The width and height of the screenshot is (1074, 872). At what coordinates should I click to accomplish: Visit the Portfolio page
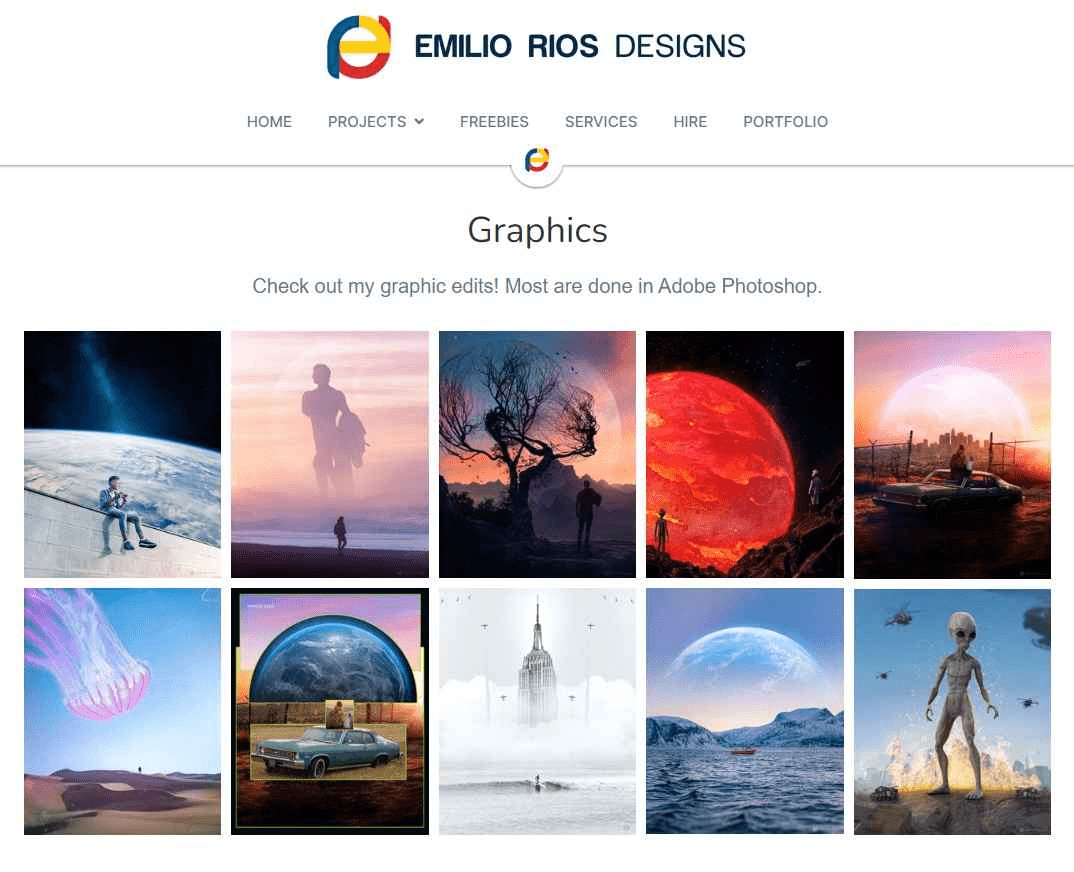(x=786, y=122)
